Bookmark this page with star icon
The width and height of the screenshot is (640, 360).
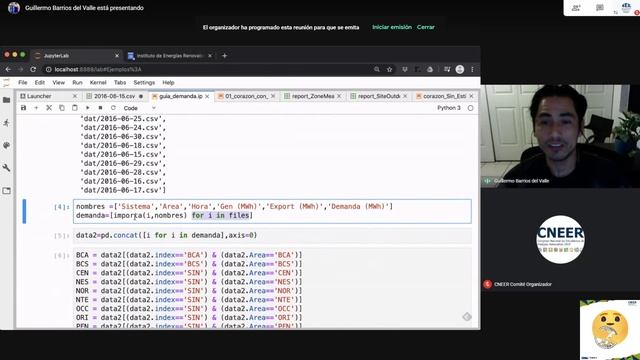click(x=389, y=69)
